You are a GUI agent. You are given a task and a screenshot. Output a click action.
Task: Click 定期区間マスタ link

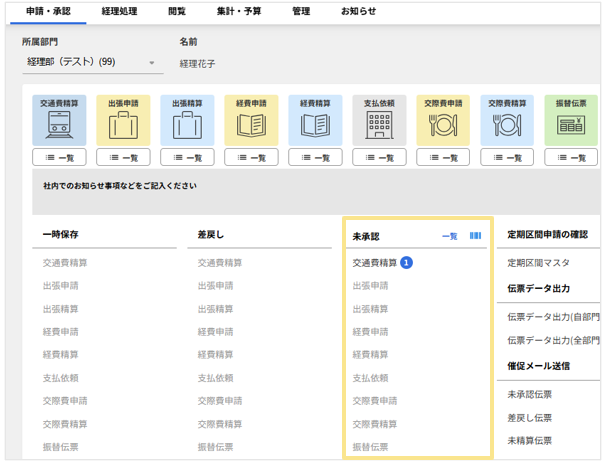point(539,263)
